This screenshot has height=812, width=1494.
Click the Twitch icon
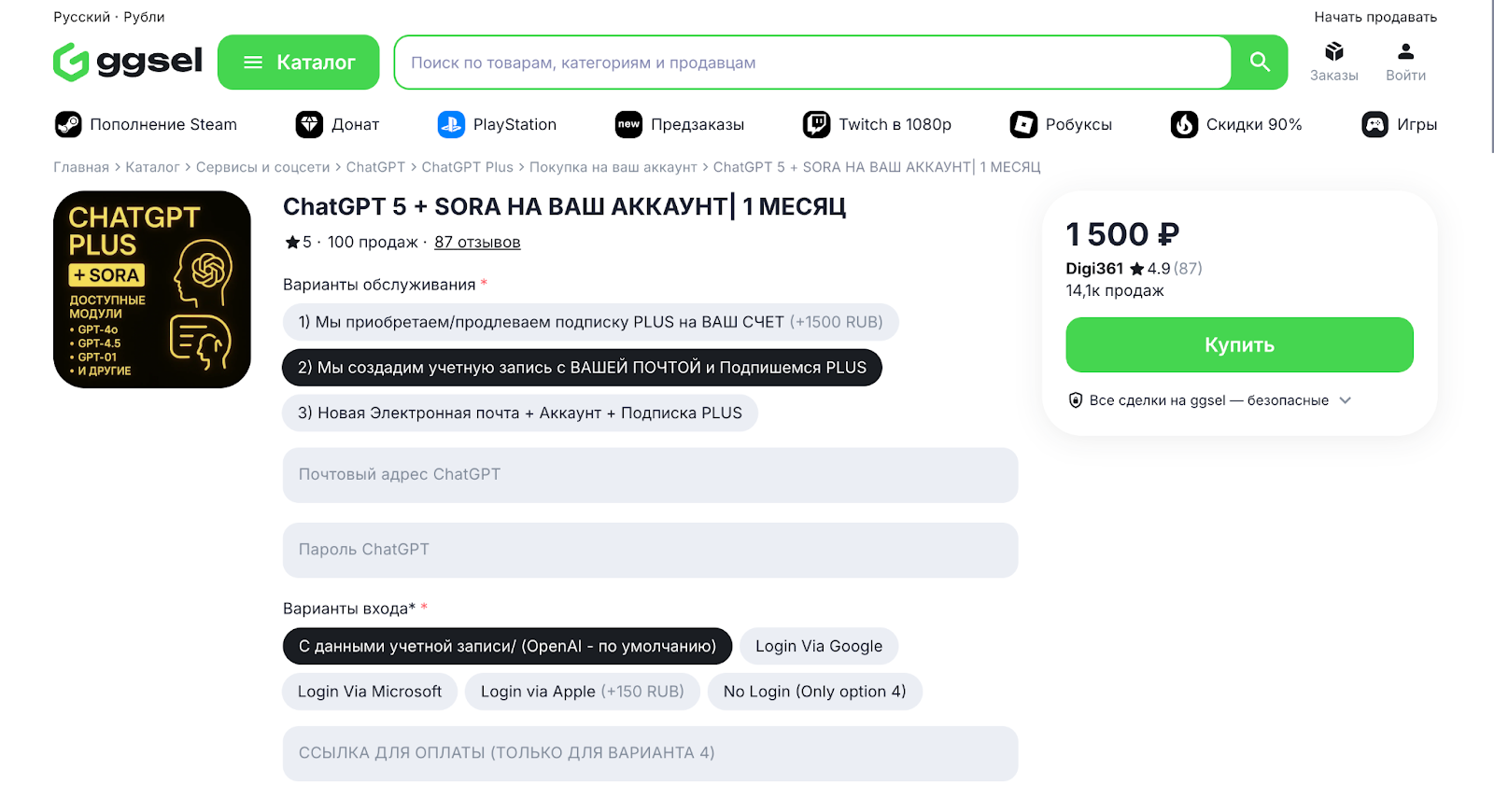click(x=816, y=124)
